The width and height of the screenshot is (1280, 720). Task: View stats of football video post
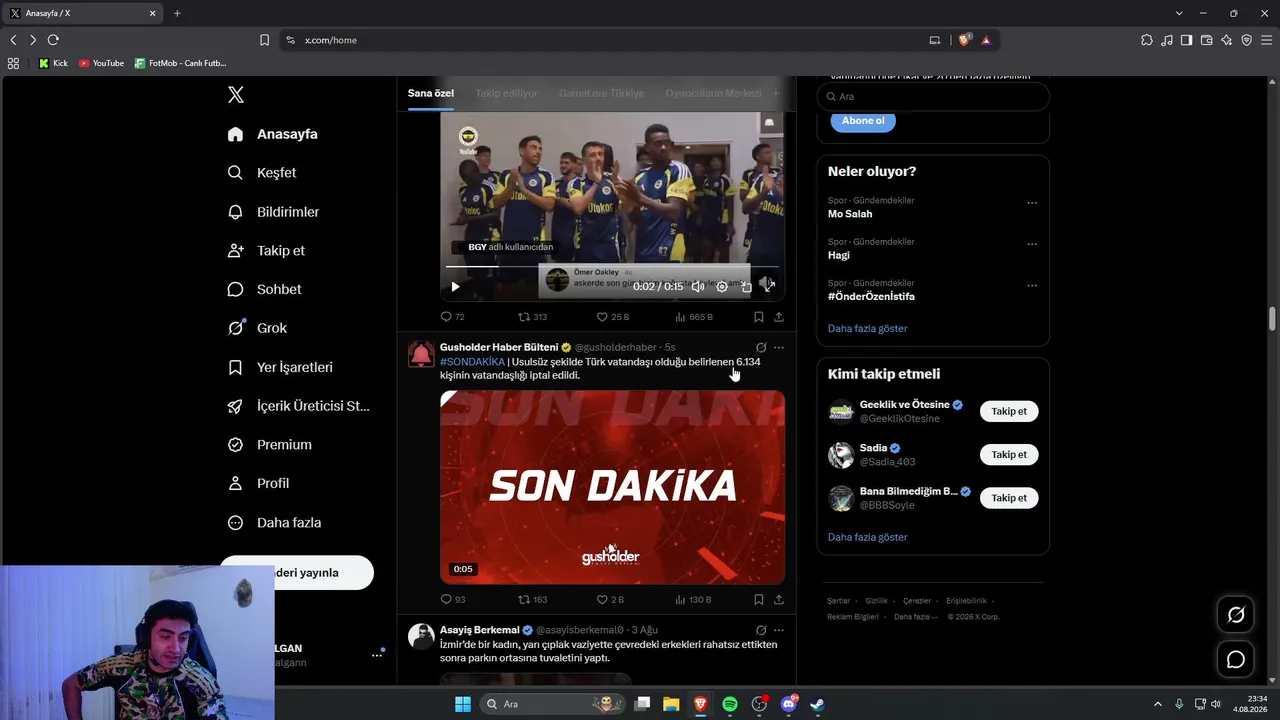coord(694,317)
